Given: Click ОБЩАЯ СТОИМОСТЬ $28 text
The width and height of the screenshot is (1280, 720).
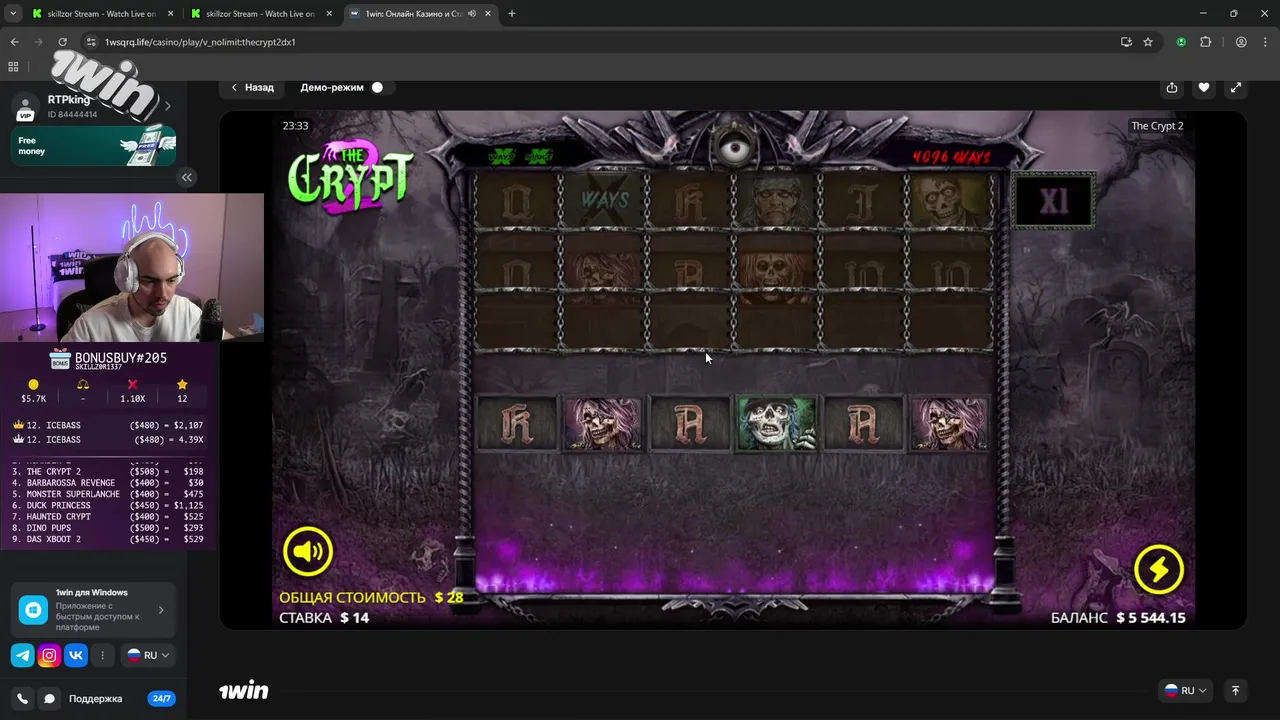Looking at the screenshot, I should pyautogui.click(x=371, y=597).
